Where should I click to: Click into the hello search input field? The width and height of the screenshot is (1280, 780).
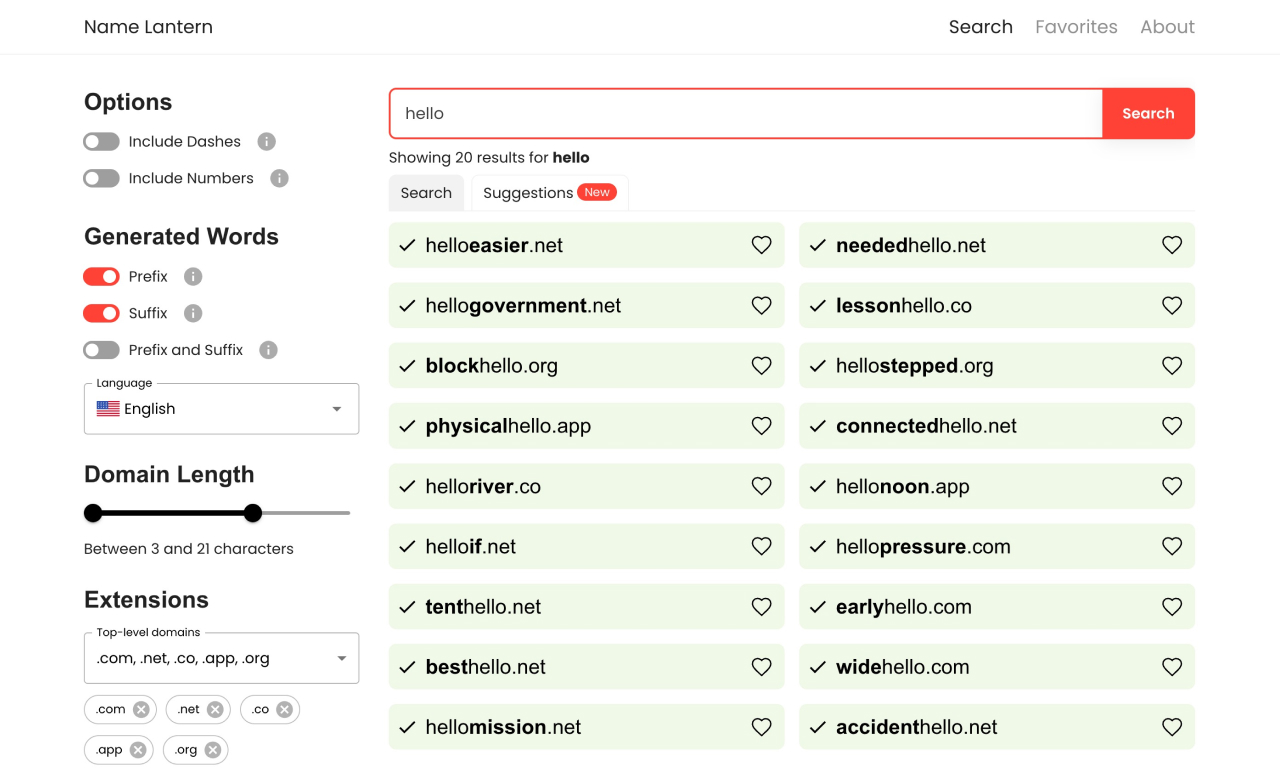tap(745, 114)
